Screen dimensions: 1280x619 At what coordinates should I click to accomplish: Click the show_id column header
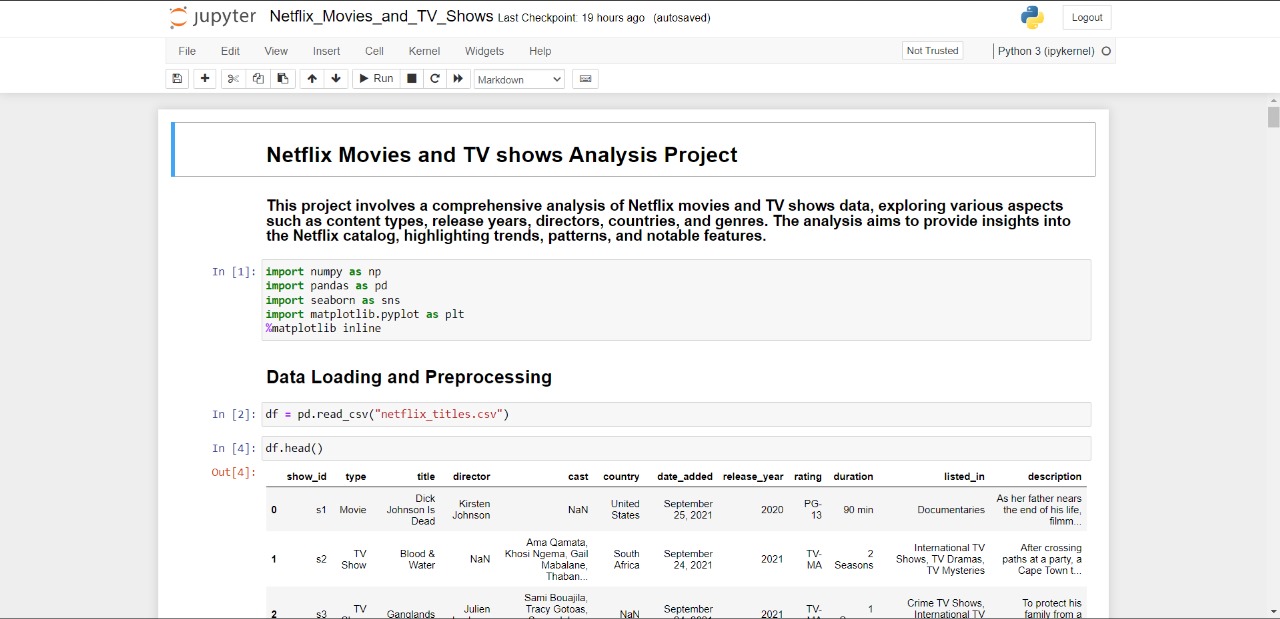point(306,477)
